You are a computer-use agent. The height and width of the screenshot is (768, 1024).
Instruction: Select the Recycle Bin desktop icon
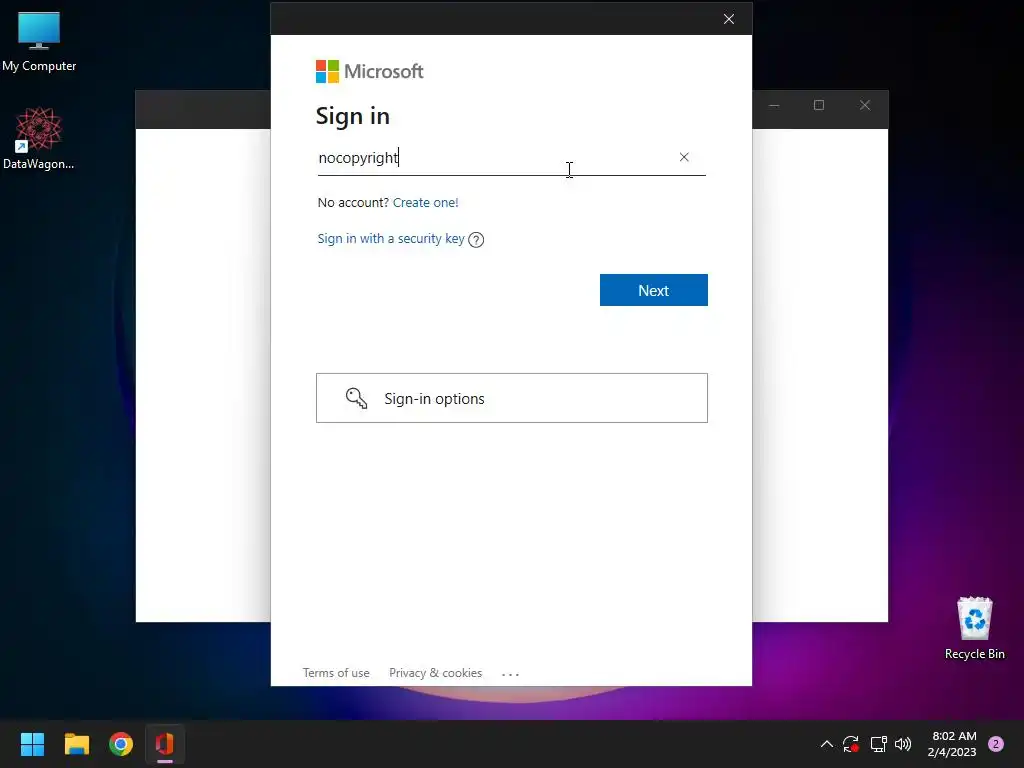(x=974, y=628)
